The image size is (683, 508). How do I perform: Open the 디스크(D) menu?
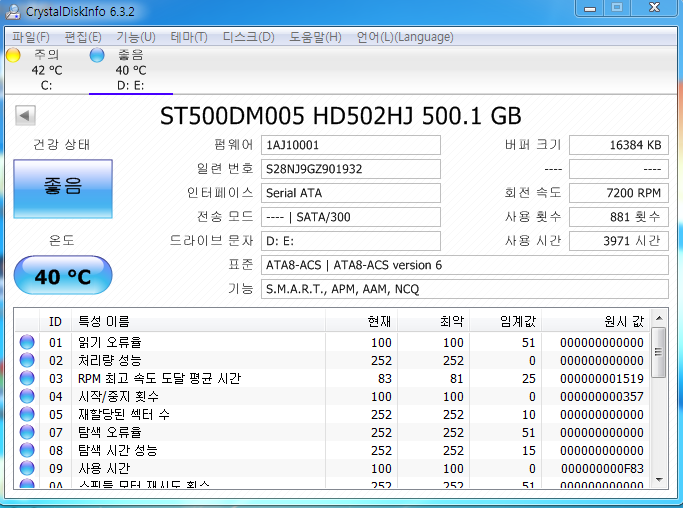click(248, 37)
